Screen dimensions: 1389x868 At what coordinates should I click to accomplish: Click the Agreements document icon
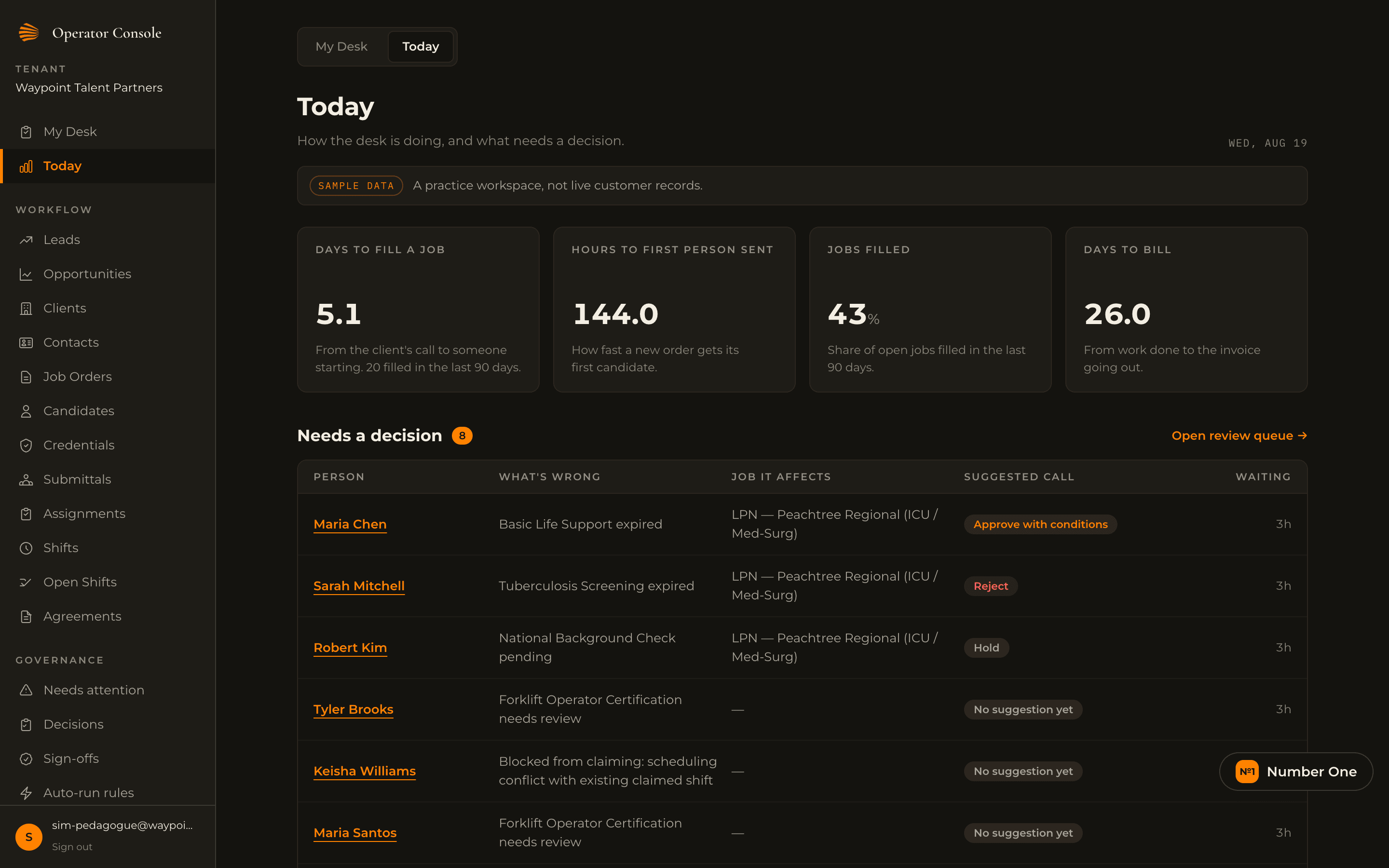(x=26, y=617)
